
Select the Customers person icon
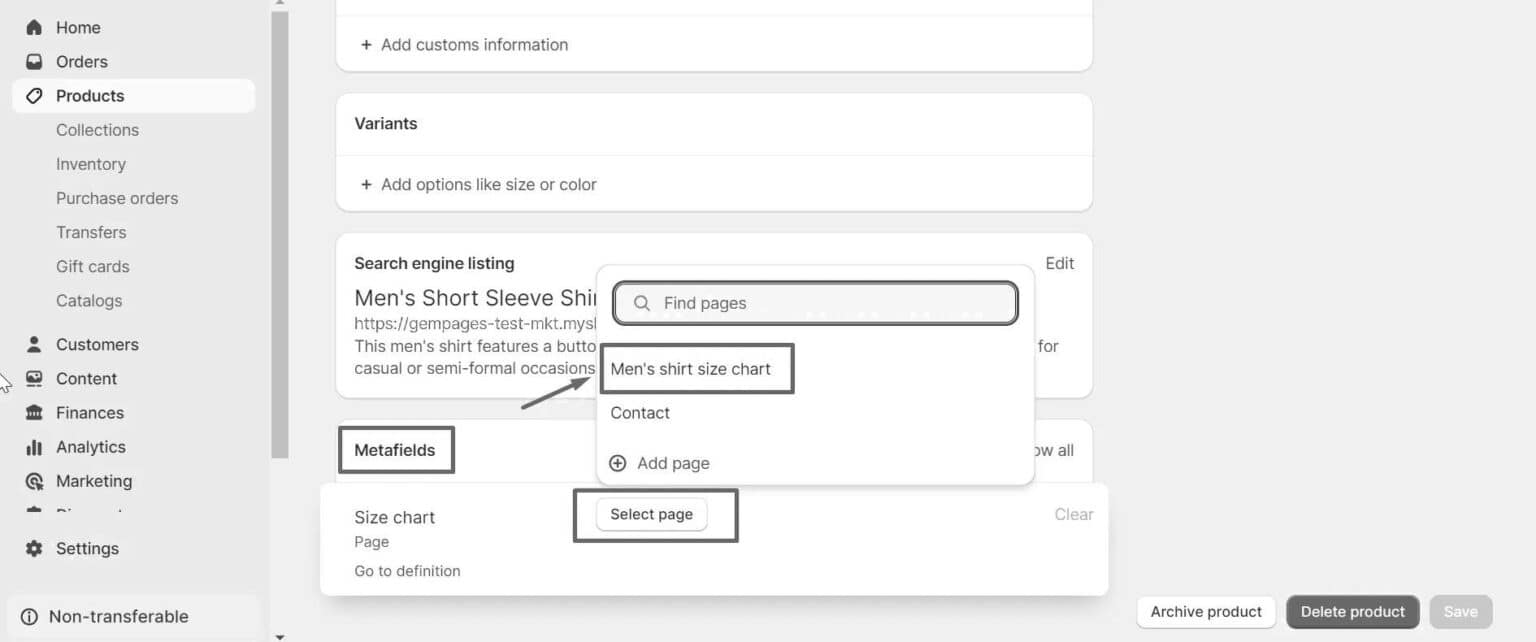coord(34,344)
